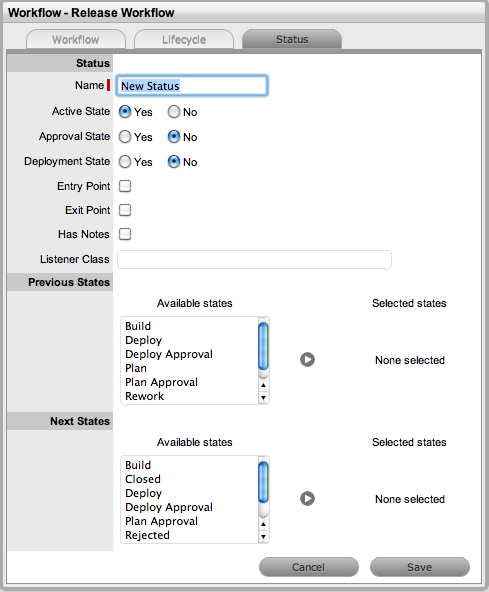Click the Previous States list scrollbar thumb
Screen dimensions: 489x592
click(263, 347)
